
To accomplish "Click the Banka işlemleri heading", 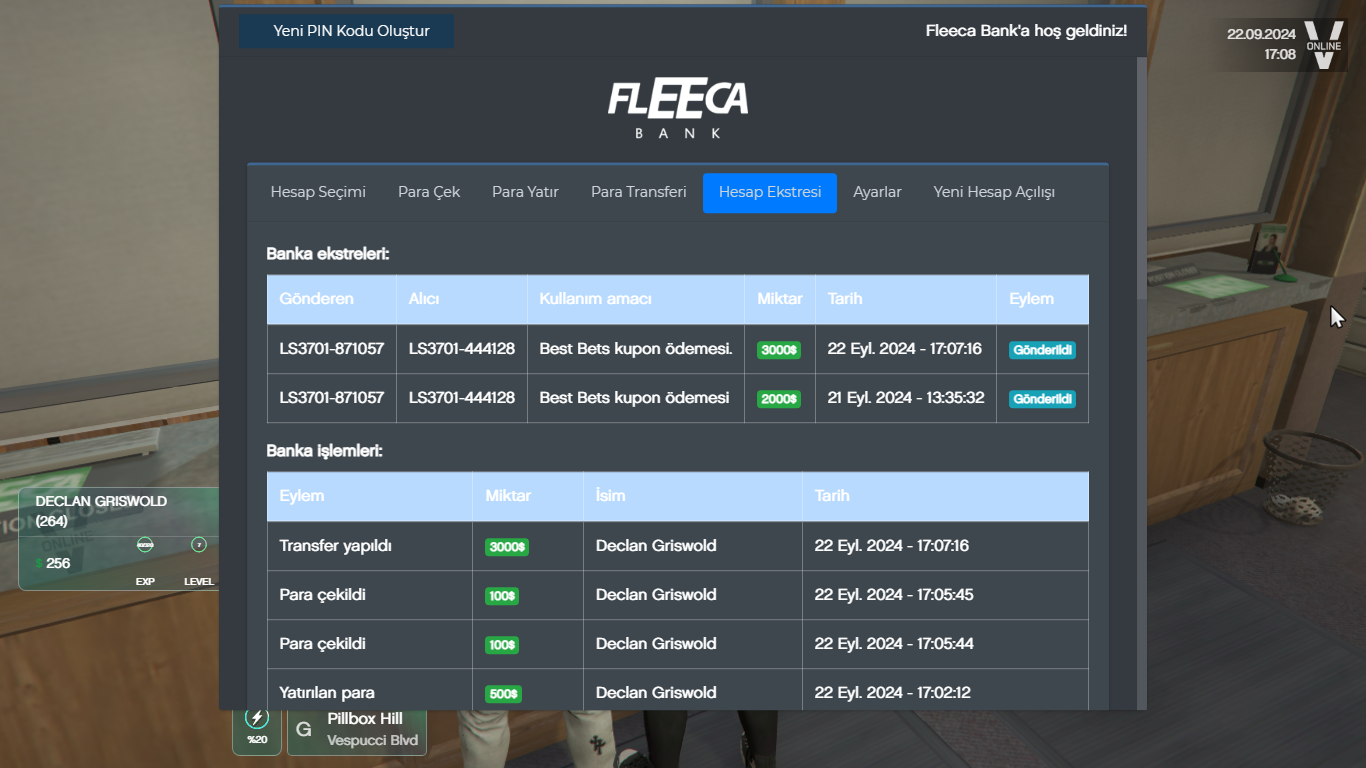I will point(324,451).
